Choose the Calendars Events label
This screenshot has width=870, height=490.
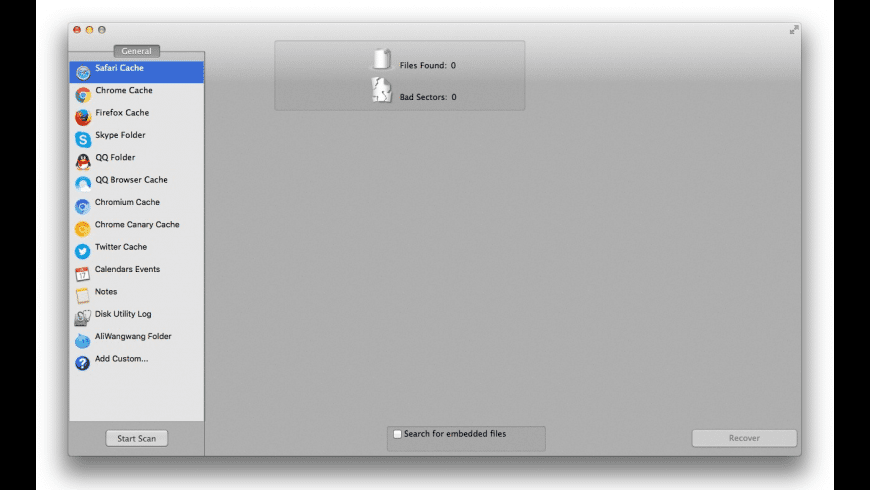tap(127, 269)
